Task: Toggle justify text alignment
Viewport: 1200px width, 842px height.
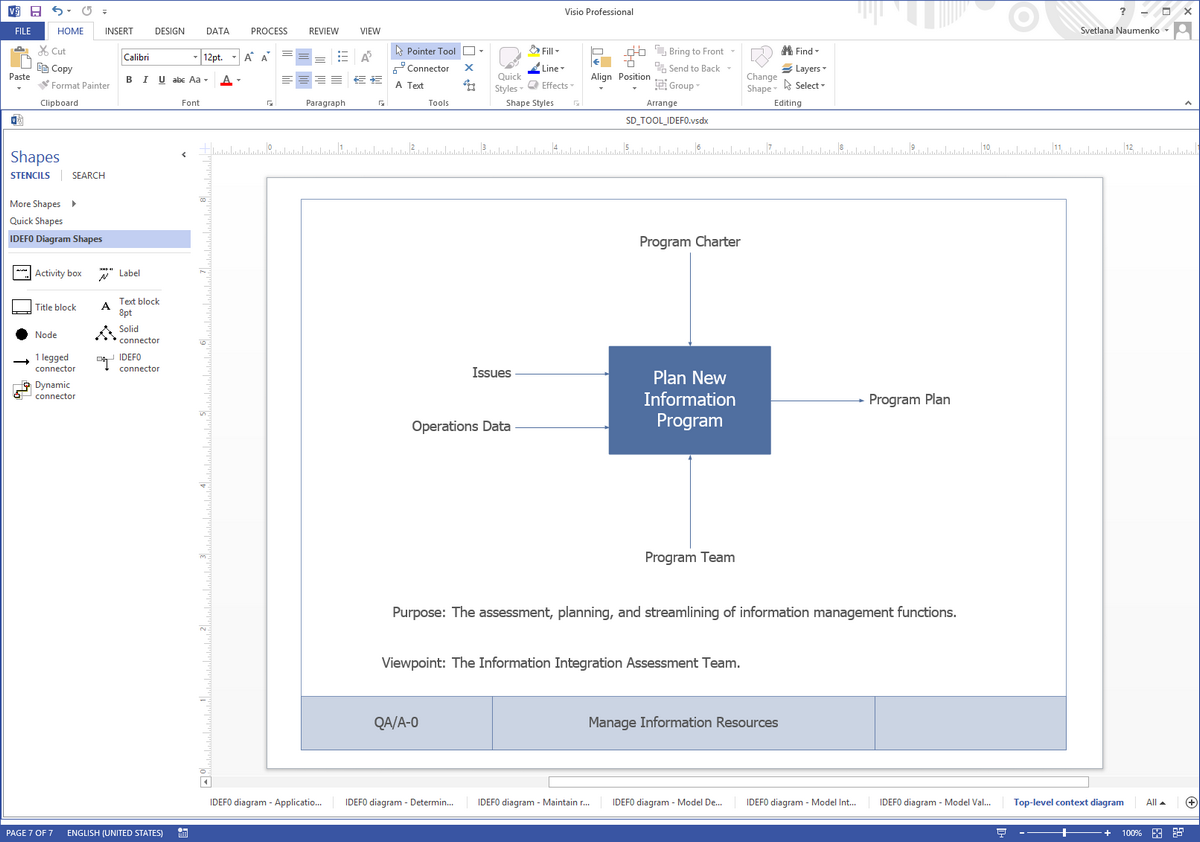Action: 336,80
